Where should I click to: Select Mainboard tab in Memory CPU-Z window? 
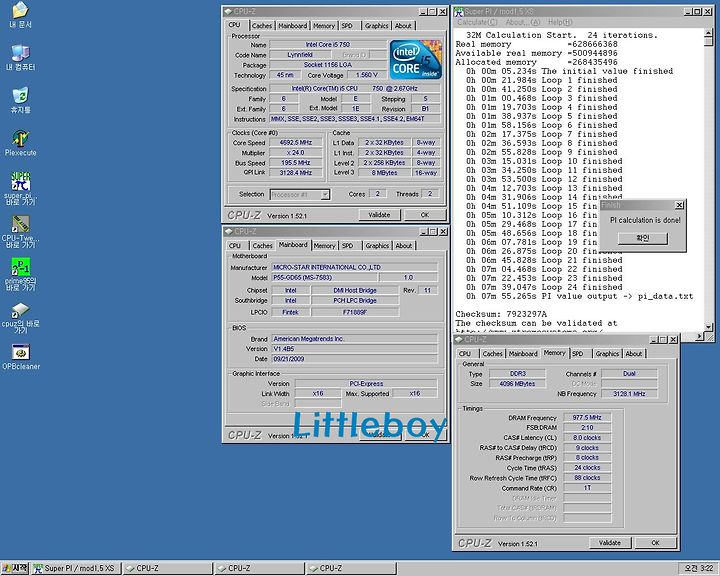coord(523,354)
